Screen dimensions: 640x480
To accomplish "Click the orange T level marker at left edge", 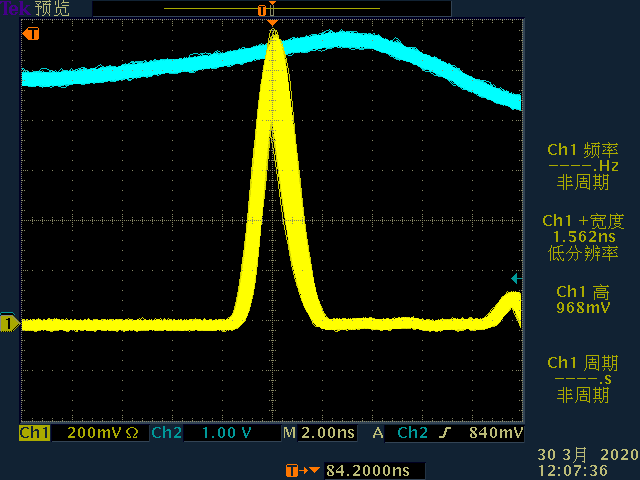I will pos(32,34).
